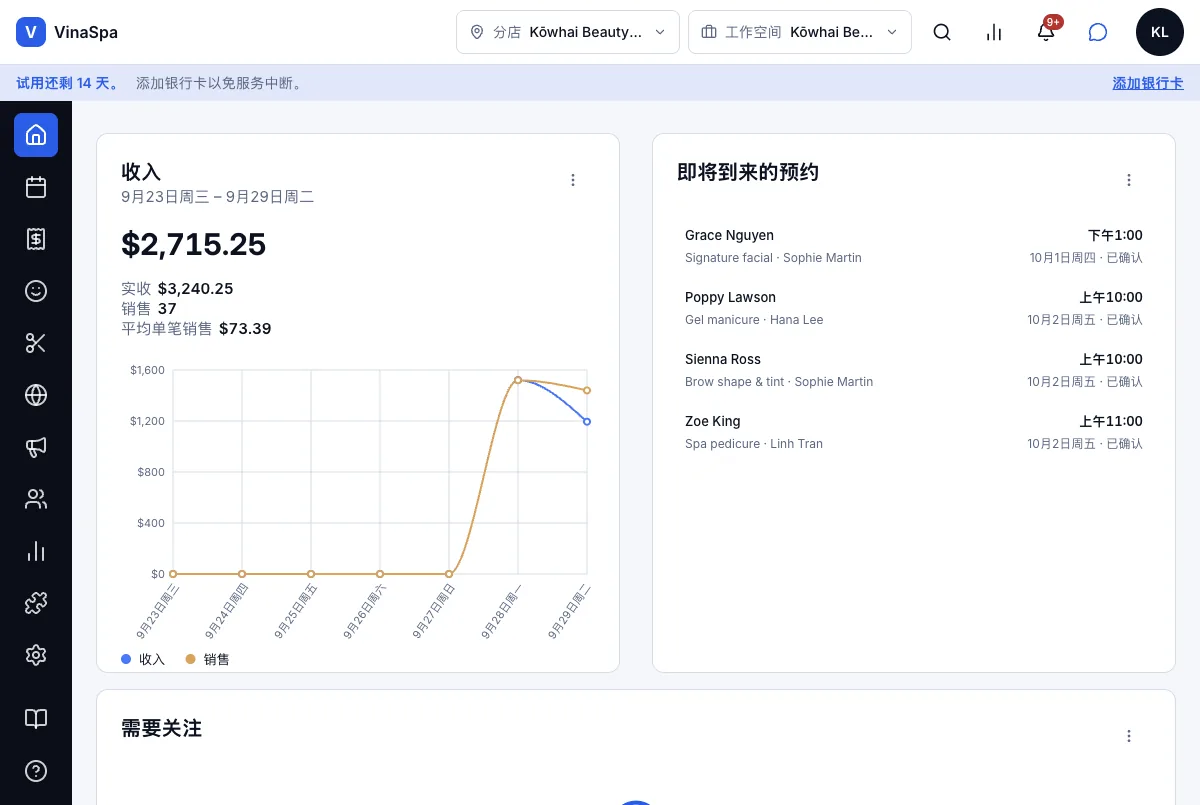This screenshot has height=805, width=1200.
Task: Open the Reports bar chart sidebar icon
Action: (x=36, y=551)
